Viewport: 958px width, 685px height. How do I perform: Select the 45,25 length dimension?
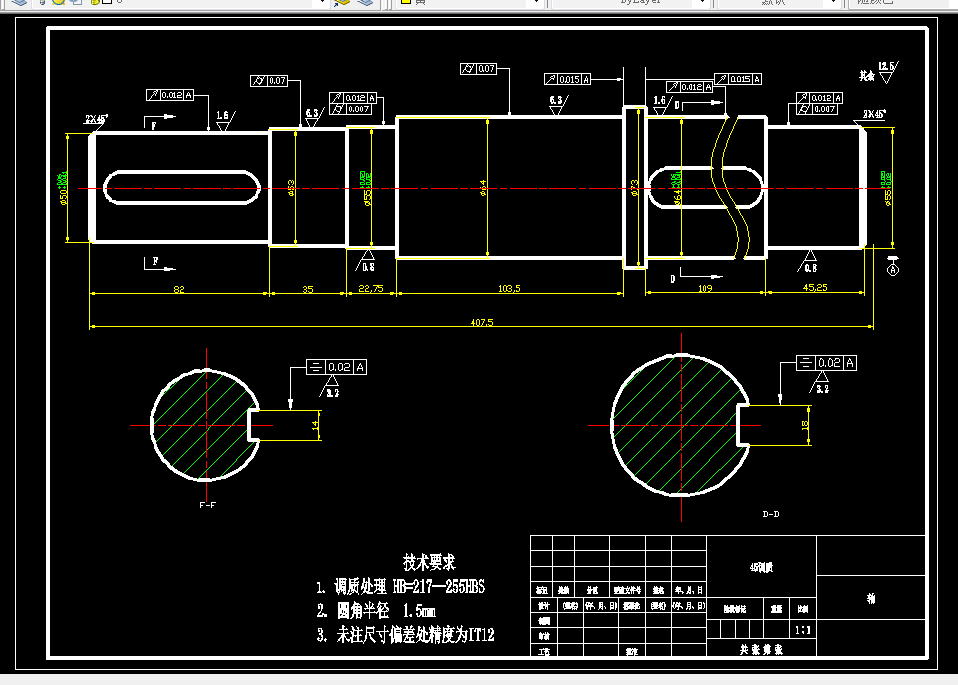[x=815, y=287]
